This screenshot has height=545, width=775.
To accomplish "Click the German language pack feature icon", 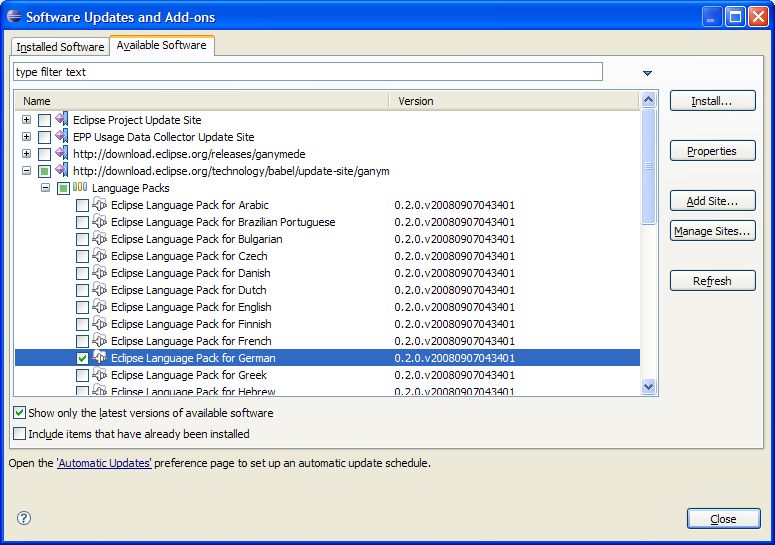I will pos(100,357).
